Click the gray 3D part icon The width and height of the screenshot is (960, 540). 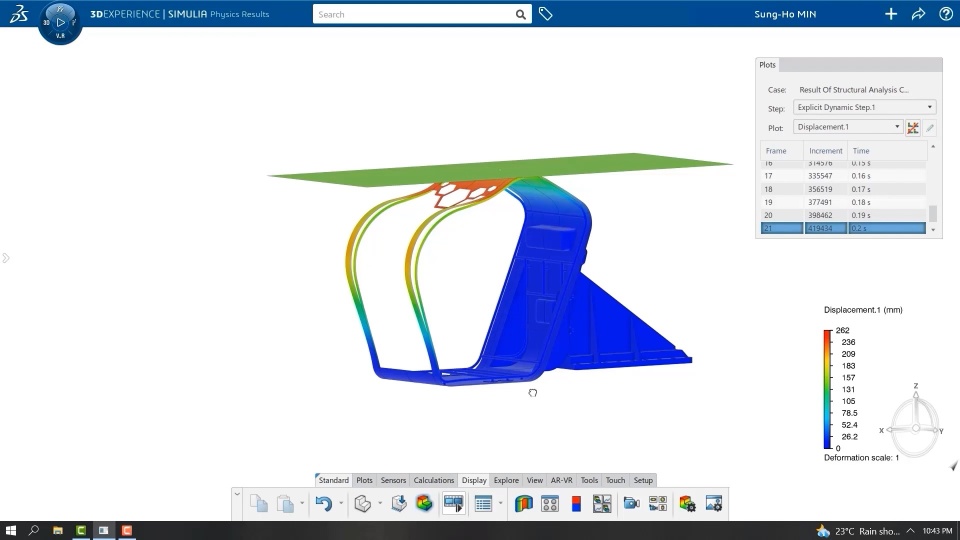click(362, 504)
